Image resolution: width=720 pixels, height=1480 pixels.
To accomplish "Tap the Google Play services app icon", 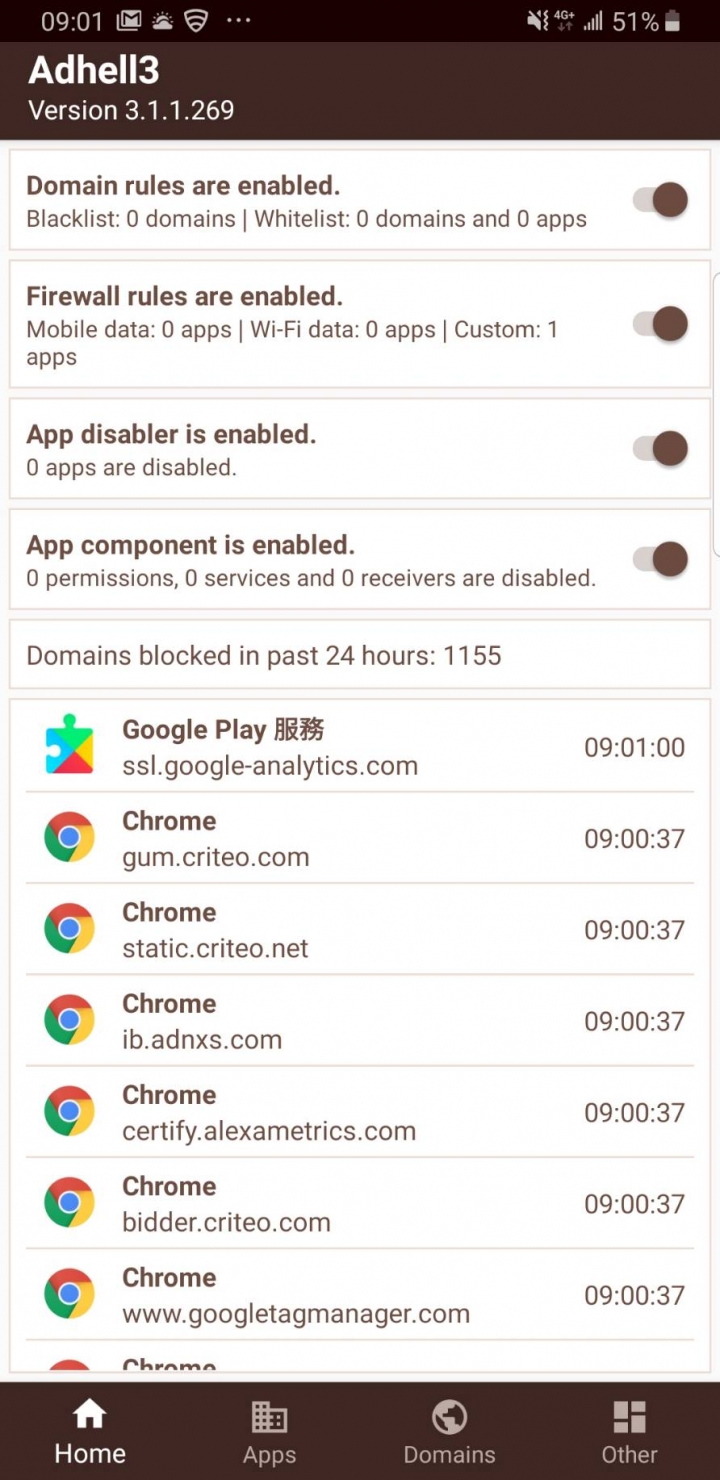I will pos(69,746).
